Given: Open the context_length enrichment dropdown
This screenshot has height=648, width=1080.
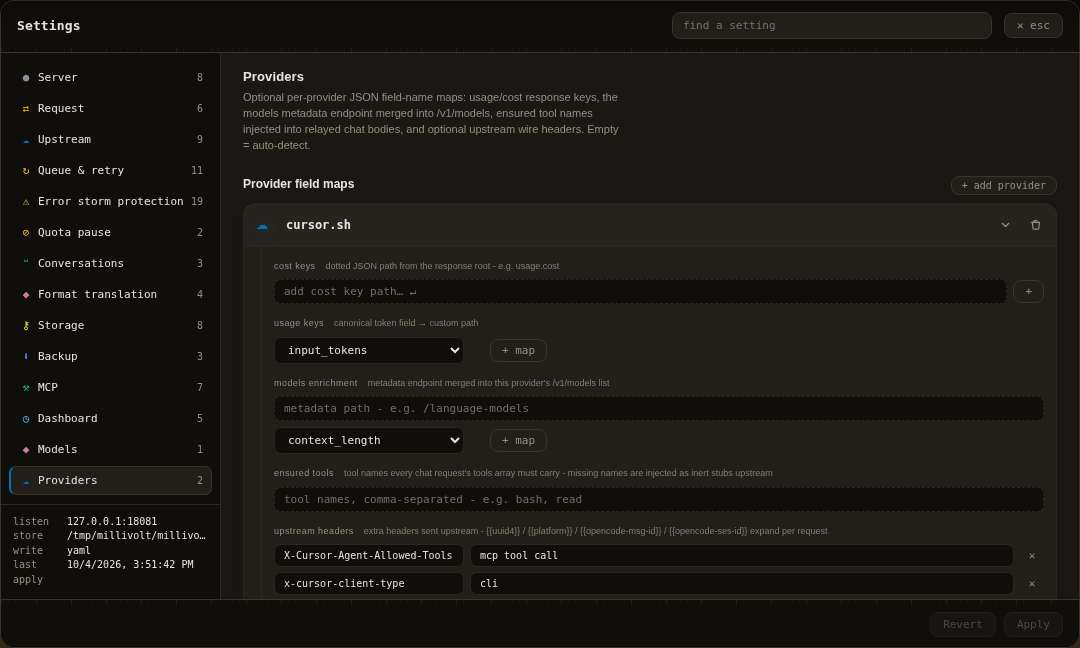Looking at the screenshot, I should click(x=368, y=441).
